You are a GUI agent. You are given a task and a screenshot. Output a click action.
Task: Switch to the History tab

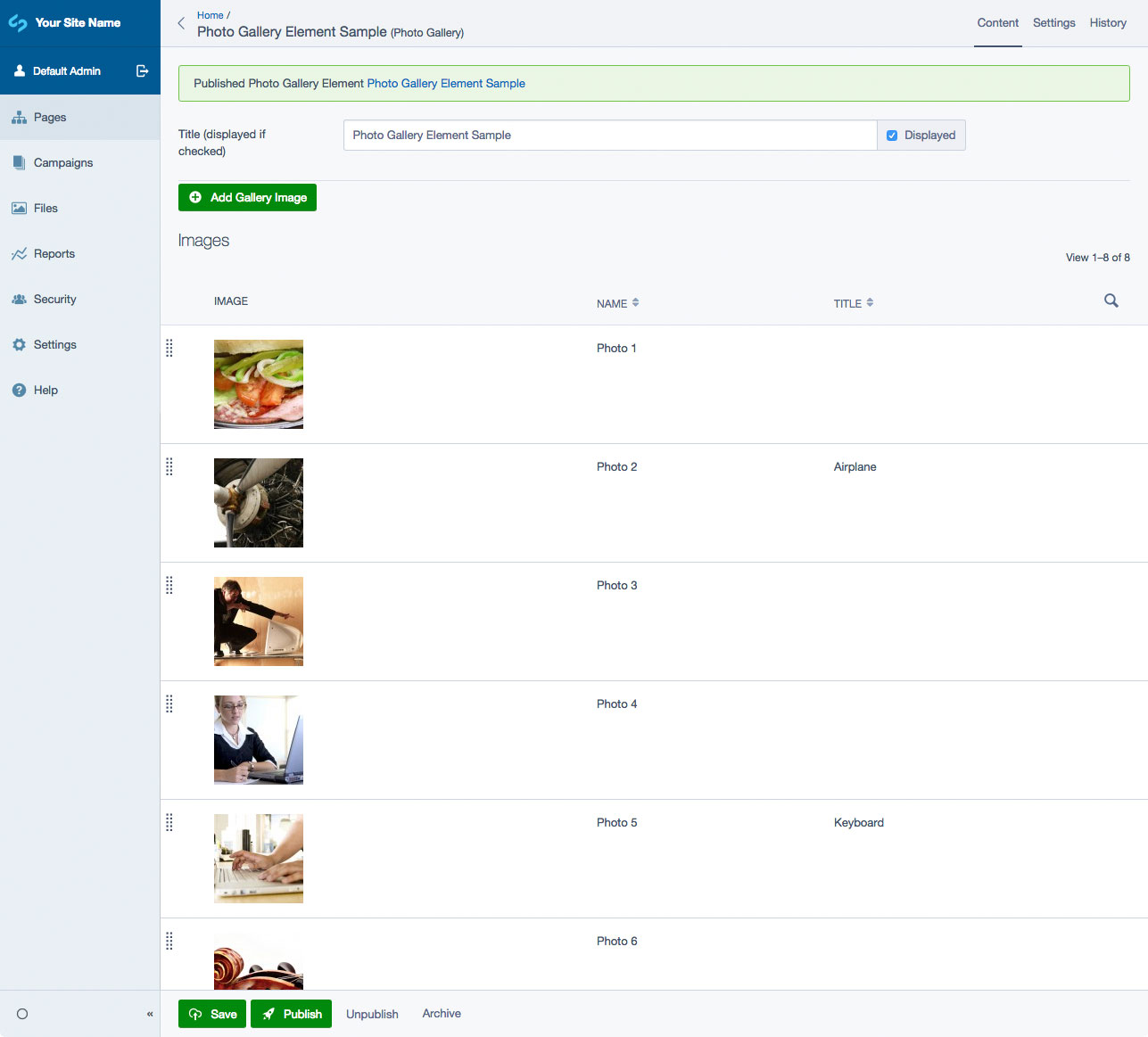(1107, 23)
